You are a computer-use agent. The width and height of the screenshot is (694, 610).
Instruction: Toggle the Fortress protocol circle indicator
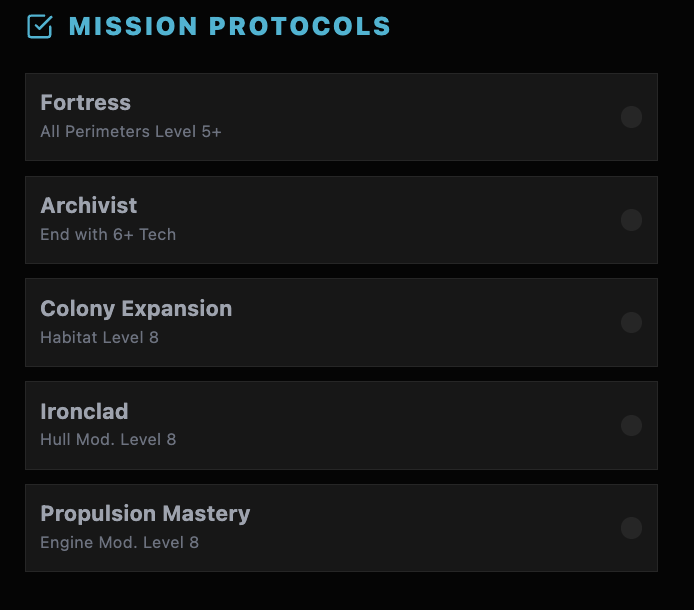(x=631, y=117)
